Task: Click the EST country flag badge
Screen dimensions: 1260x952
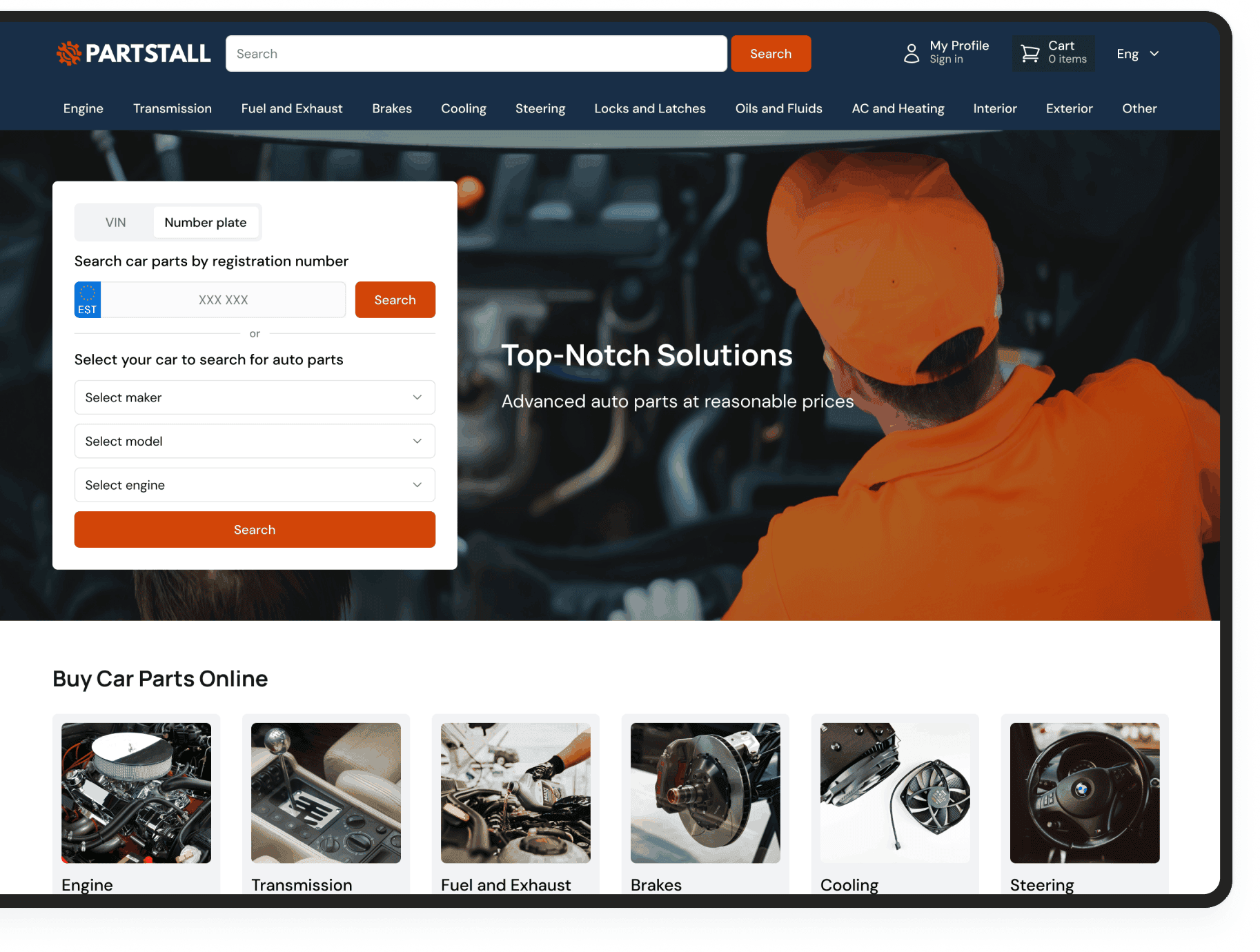Action: click(x=88, y=299)
